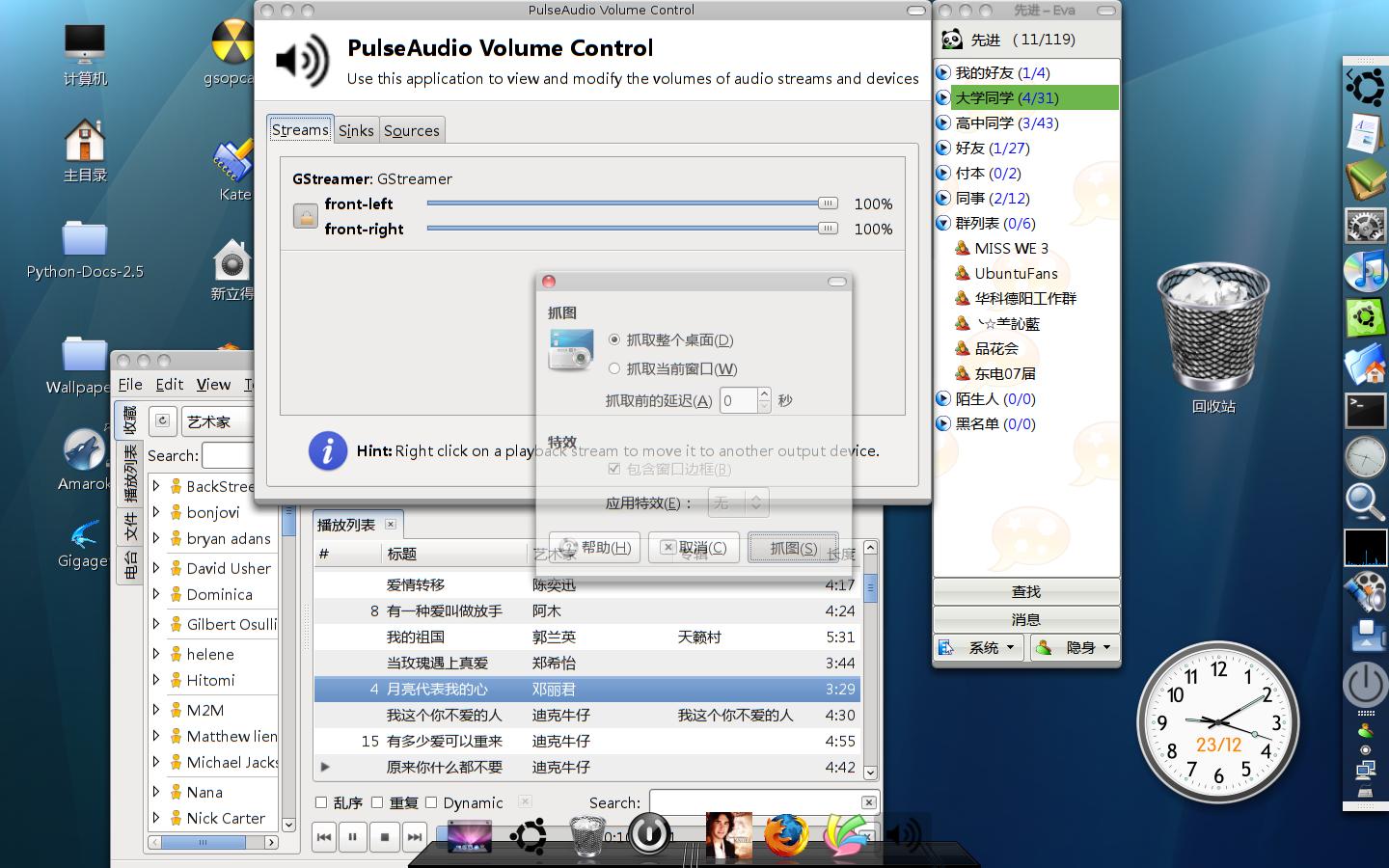This screenshot has width=1389, height=868.
Task: Open the desktop preview icon in bottom dock
Action: (470, 835)
